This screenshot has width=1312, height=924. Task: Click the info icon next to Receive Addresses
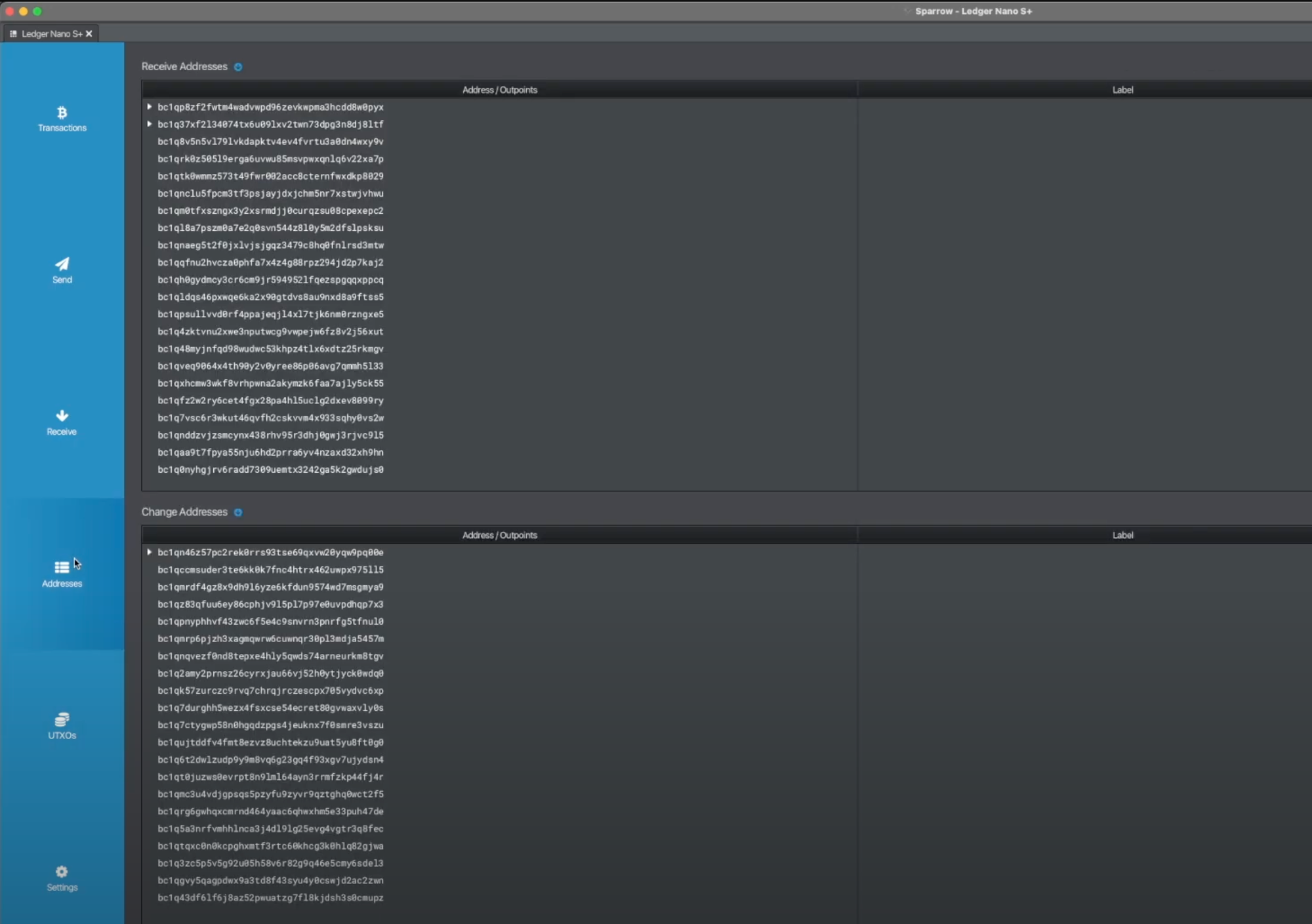click(x=238, y=67)
